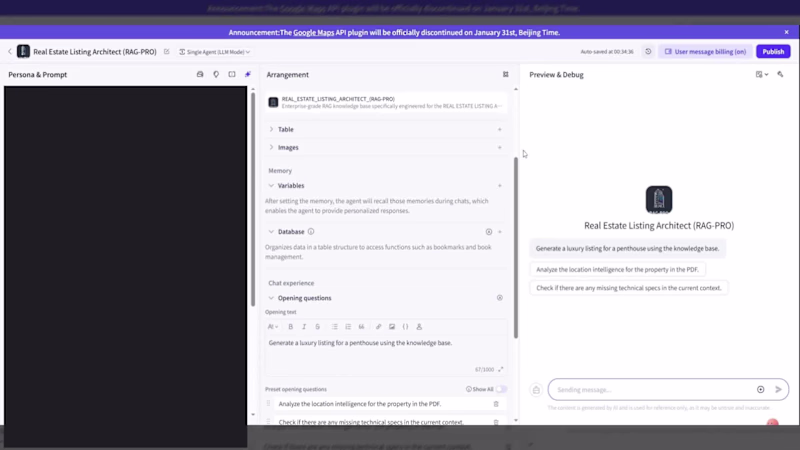This screenshot has height=450, width=800.
Task: Add a database with plus icon
Action: [x=499, y=232]
